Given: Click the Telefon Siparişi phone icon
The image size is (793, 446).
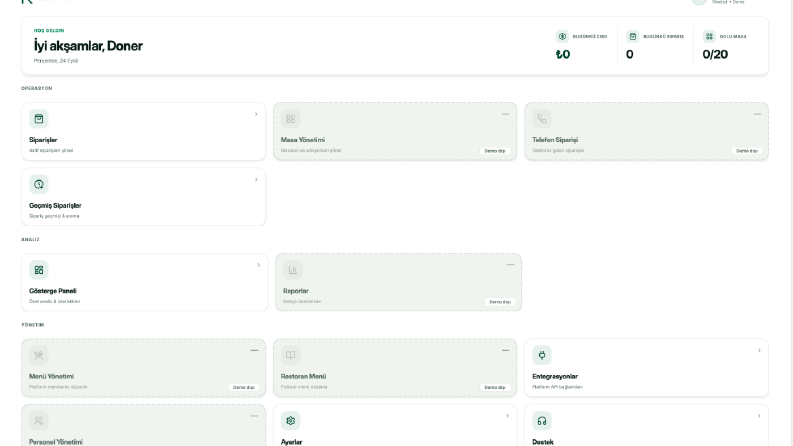Looking at the screenshot, I should [x=542, y=119].
